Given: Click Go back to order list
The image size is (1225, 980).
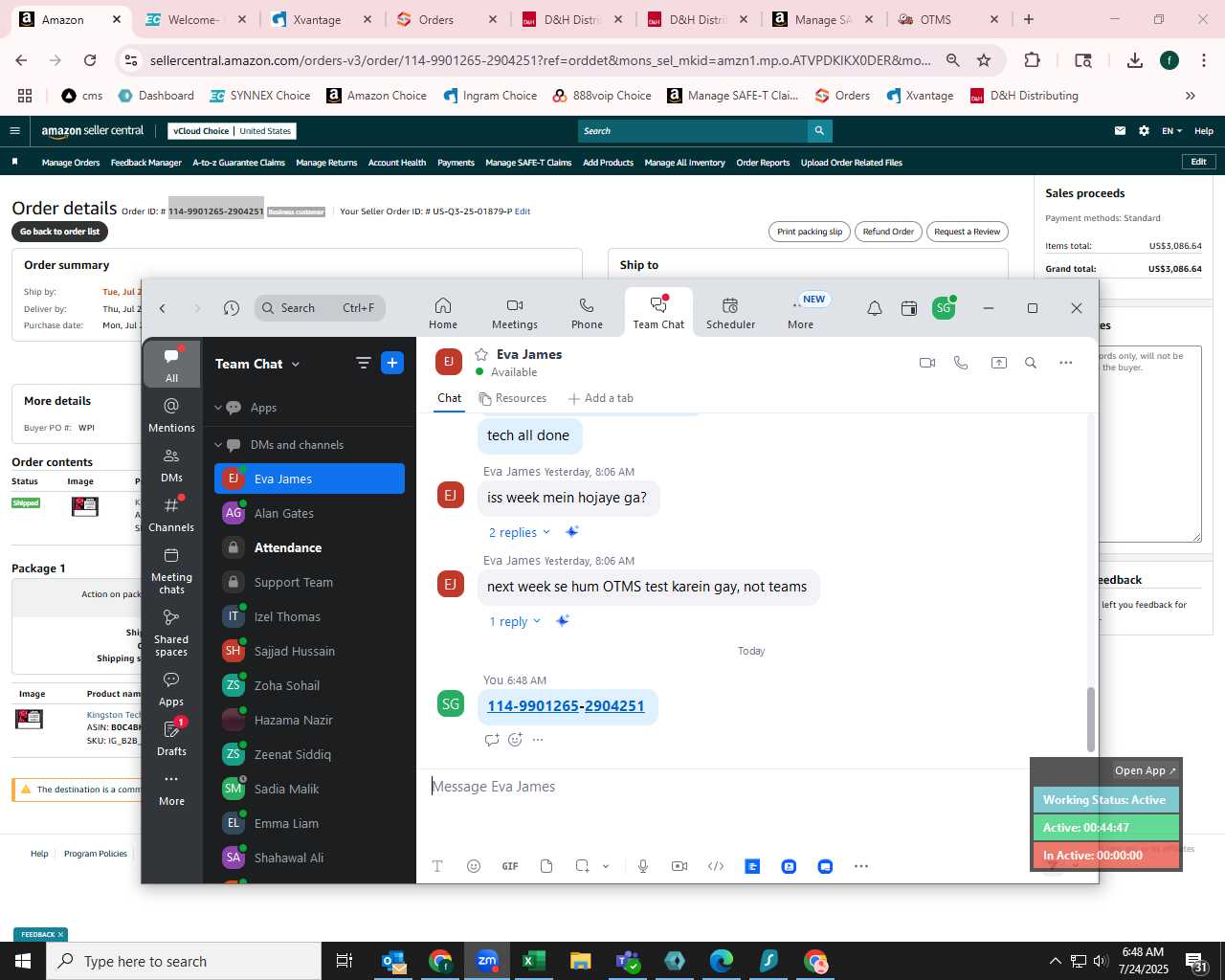Looking at the screenshot, I should tap(59, 232).
